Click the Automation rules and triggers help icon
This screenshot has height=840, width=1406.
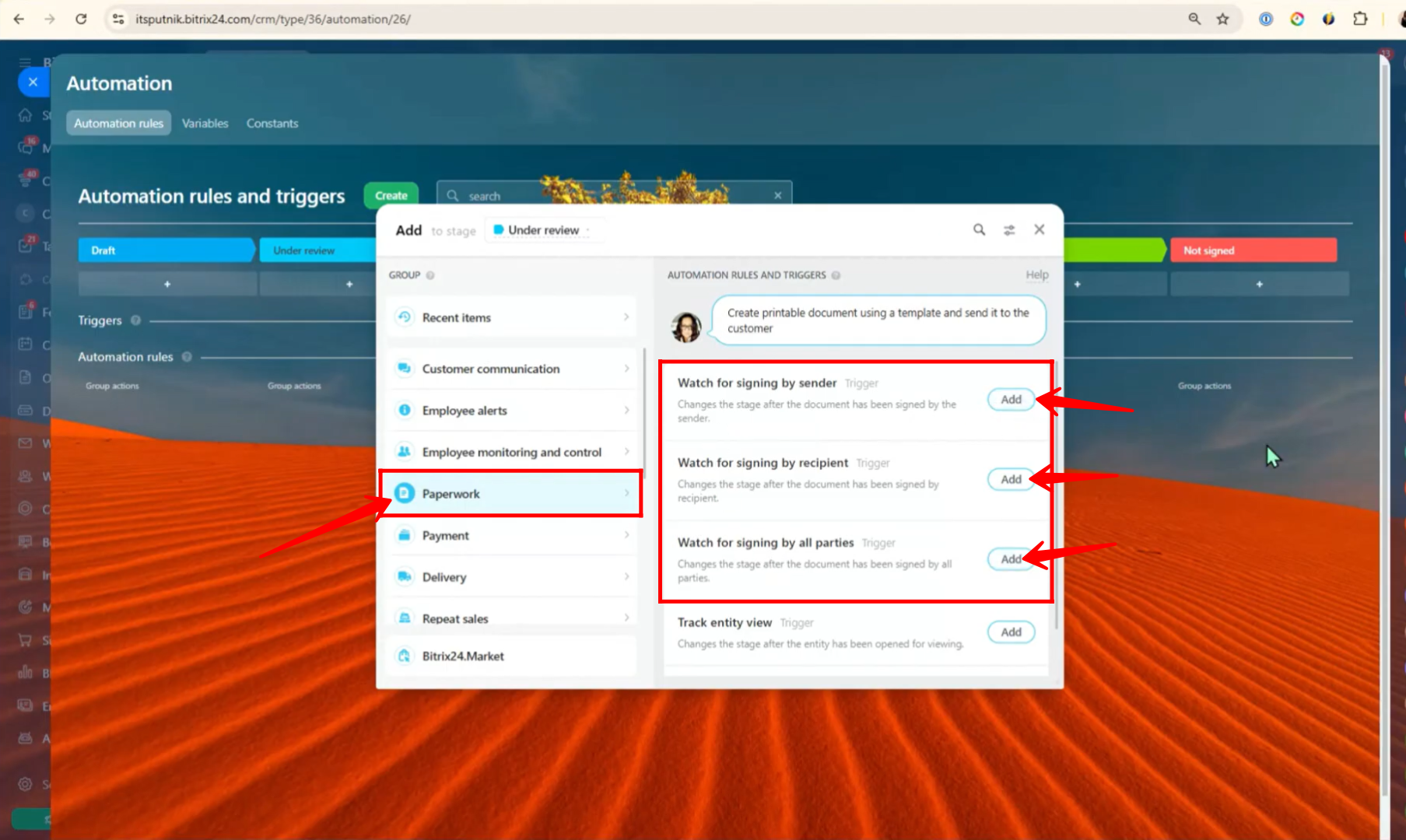point(836,275)
